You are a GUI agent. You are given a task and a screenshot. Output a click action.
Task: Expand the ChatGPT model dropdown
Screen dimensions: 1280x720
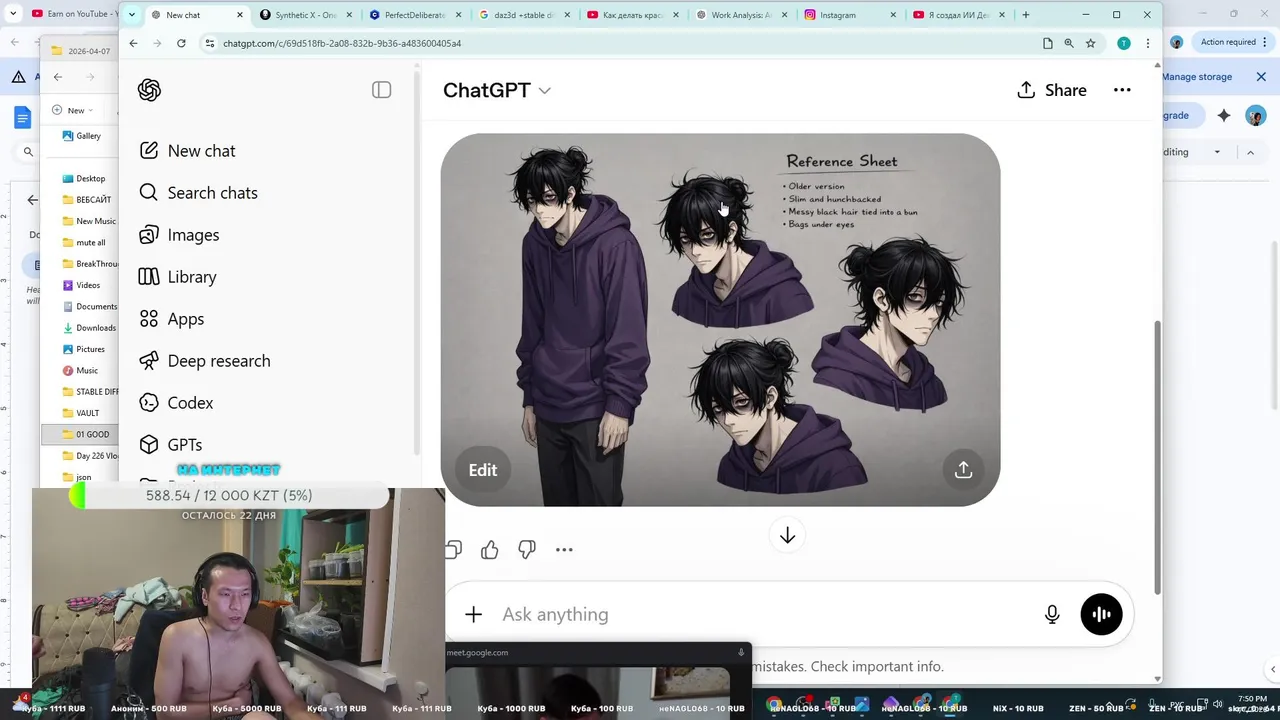(497, 90)
